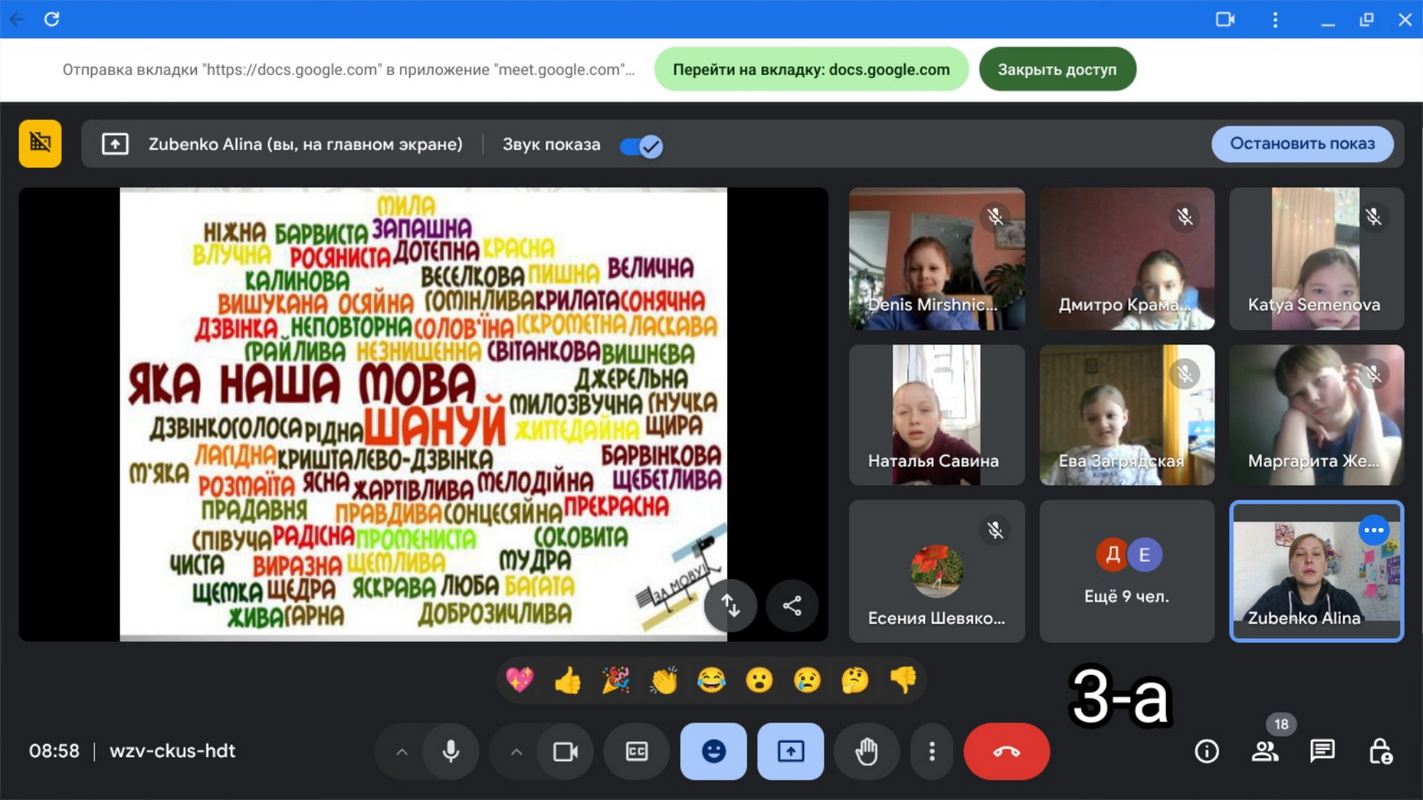This screenshot has height=800, width=1423.
Task: Click the share icon on presentation
Action: pyautogui.click(x=792, y=606)
